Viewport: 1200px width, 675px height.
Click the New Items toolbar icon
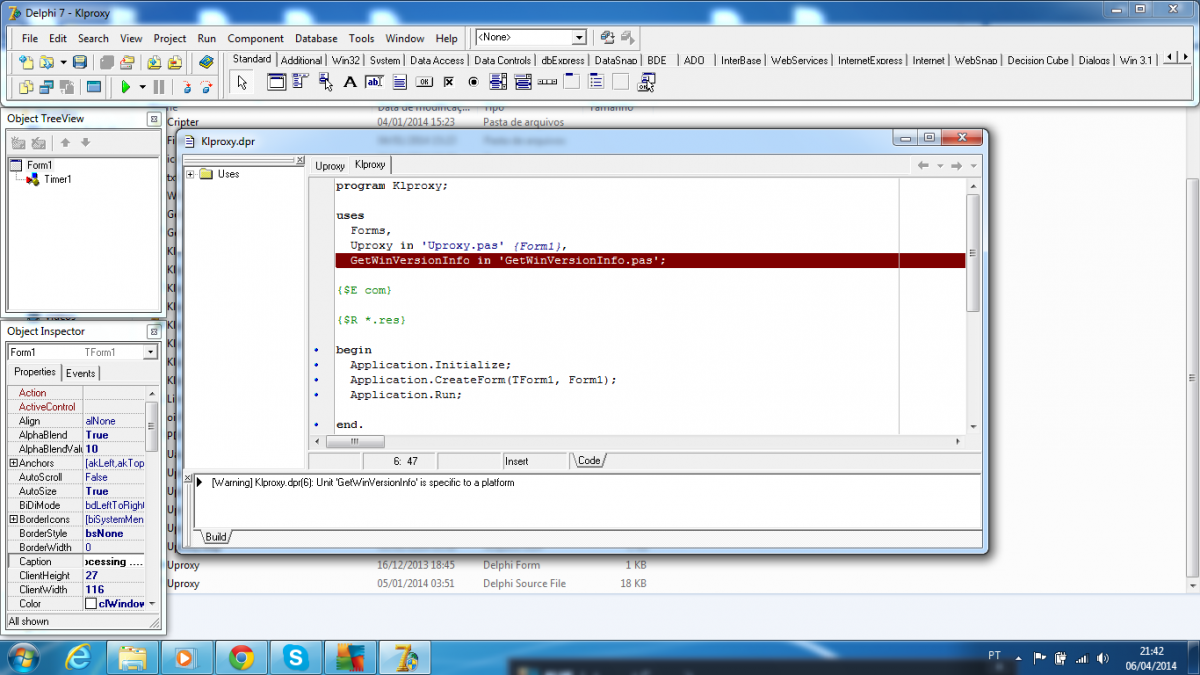click(26, 63)
